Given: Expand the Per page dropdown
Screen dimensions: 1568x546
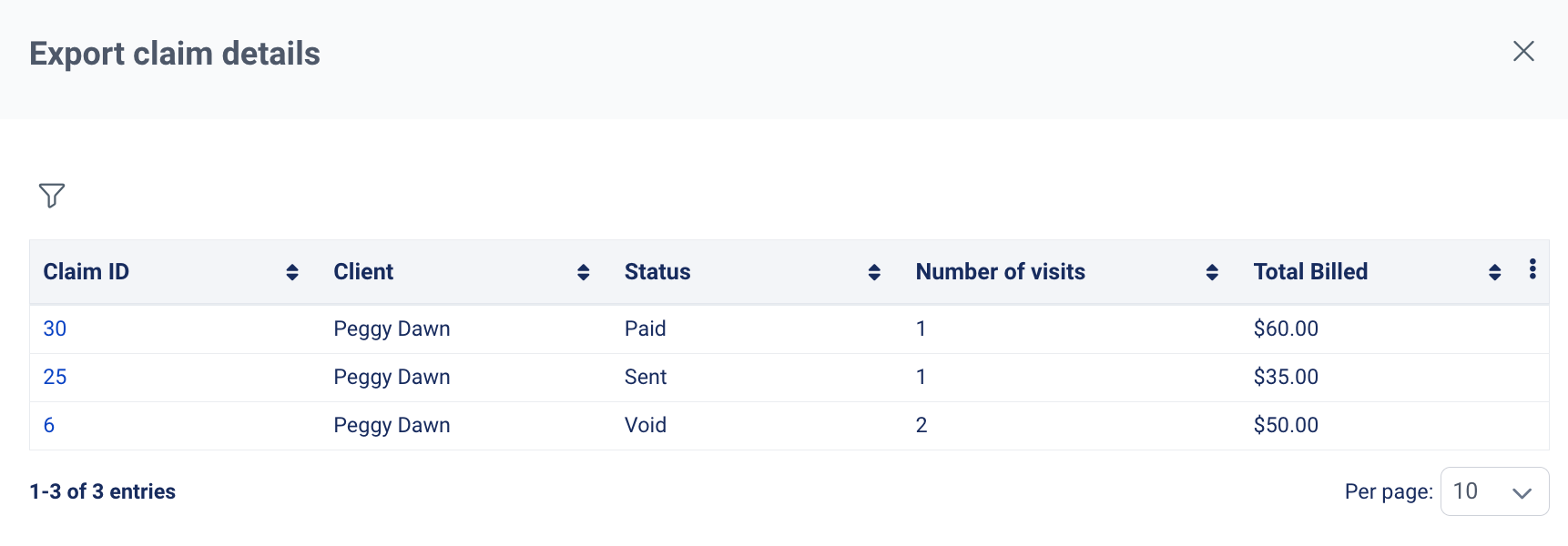Looking at the screenshot, I should [x=1494, y=491].
